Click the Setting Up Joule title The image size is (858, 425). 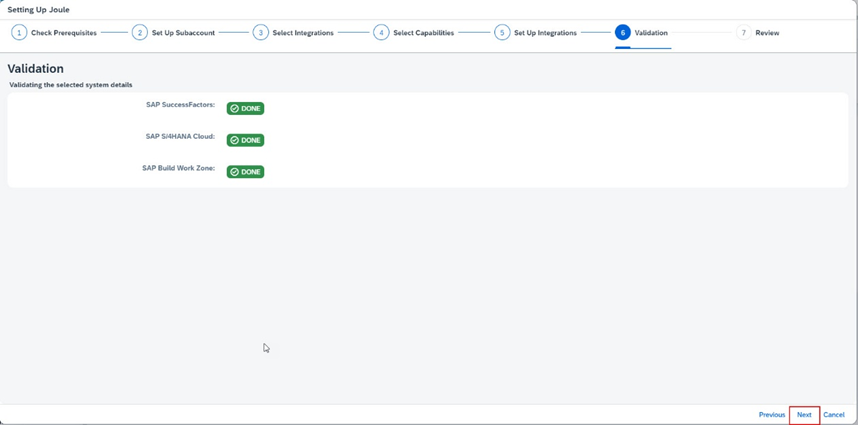(x=39, y=10)
